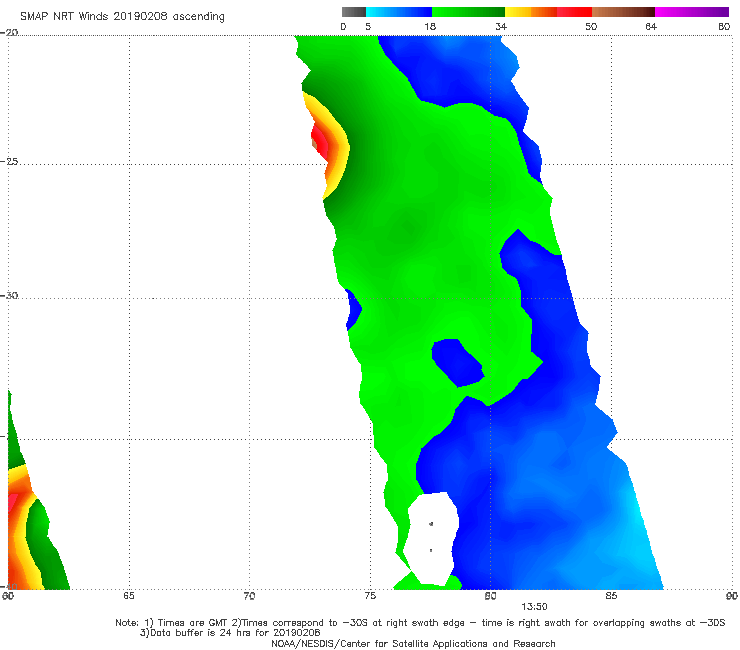Click the latitude label "-20"

[x=9, y=32]
